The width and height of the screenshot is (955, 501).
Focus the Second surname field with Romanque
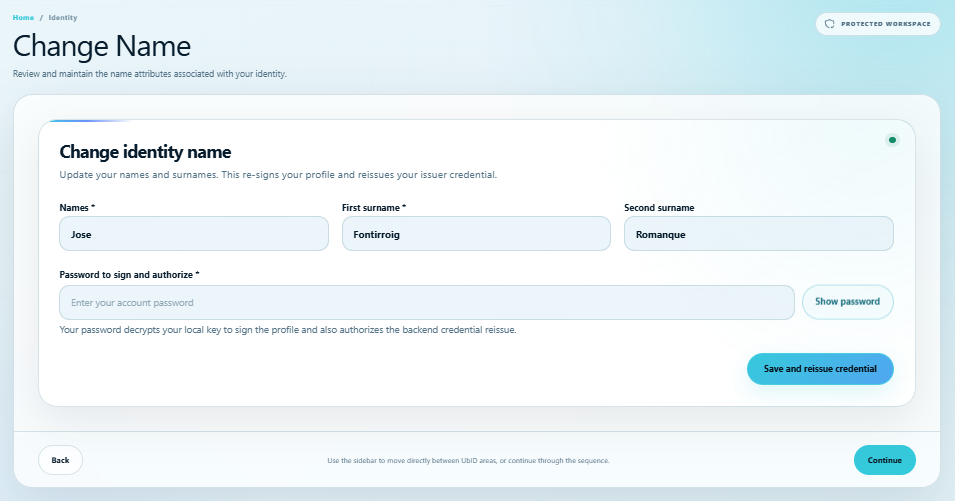click(759, 234)
